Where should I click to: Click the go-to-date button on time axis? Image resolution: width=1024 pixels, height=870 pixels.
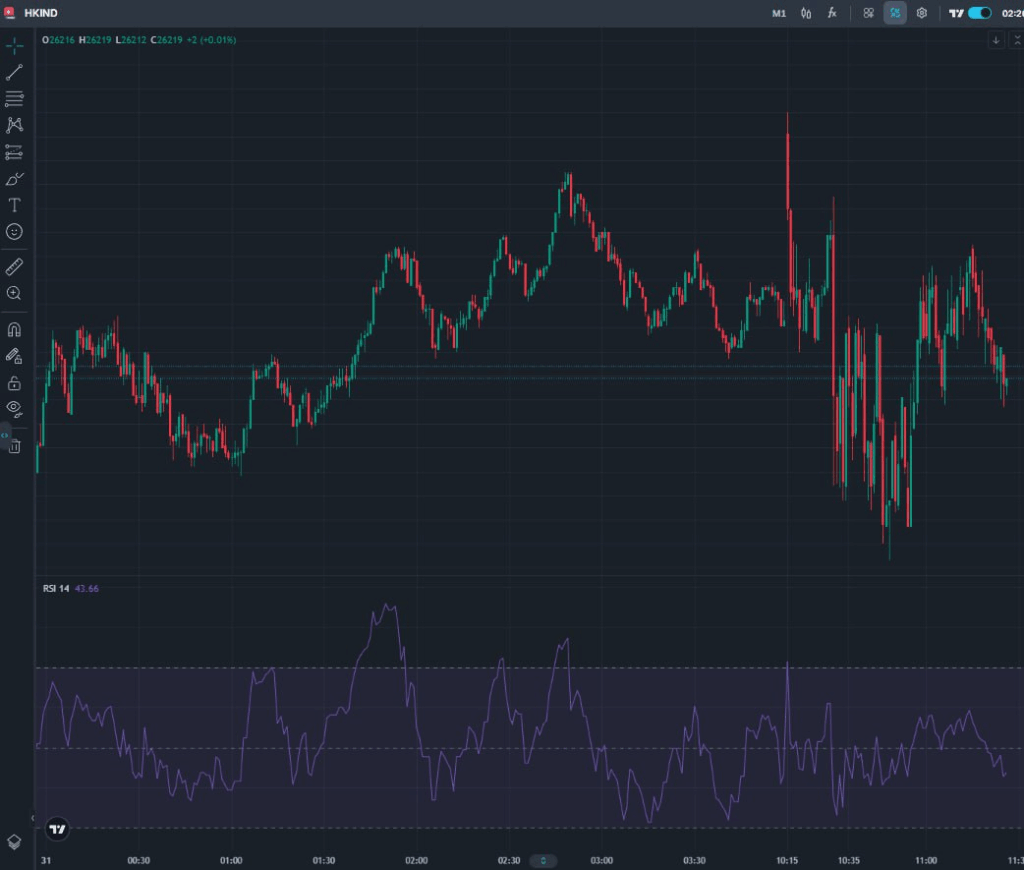[x=543, y=860]
